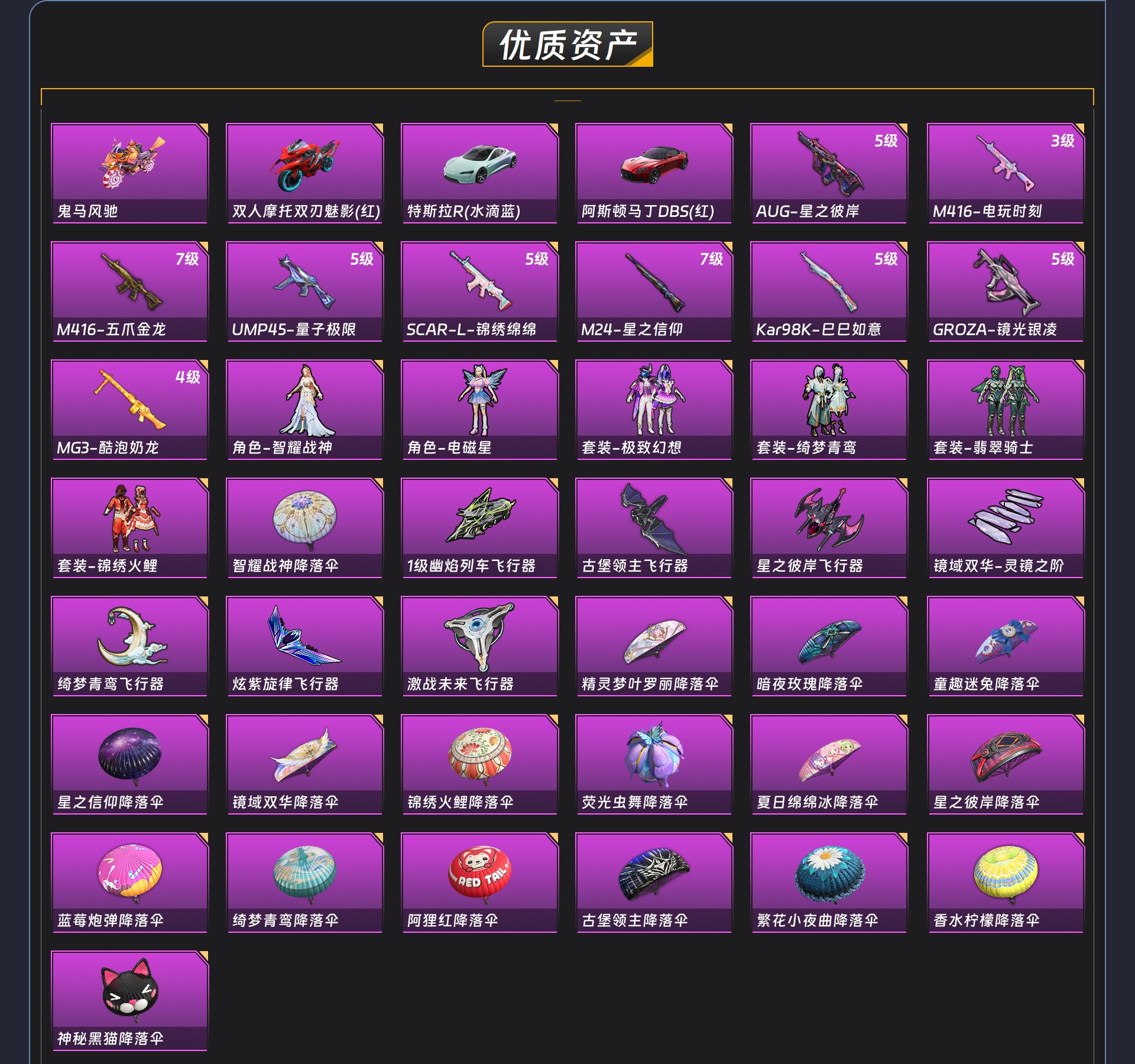Select the 香水柠檬降落伞 lemon parachute
1135x1064 pixels.
point(1006,883)
